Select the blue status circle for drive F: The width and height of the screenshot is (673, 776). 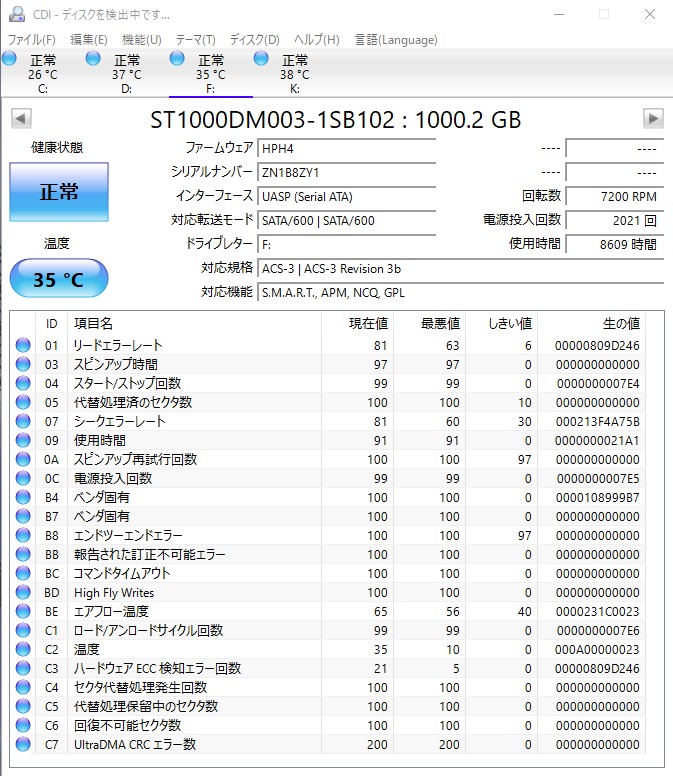click(177, 59)
